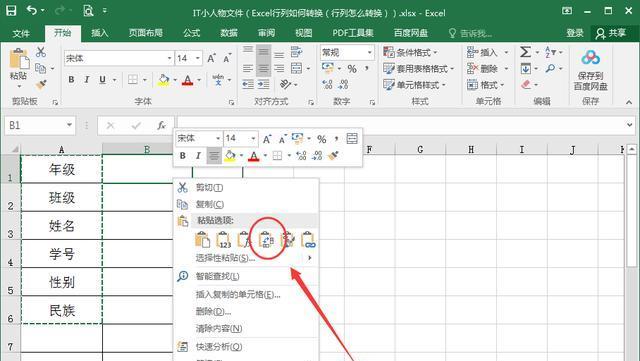Choose the first plain Paste option icon
The width and height of the screenshot is (640, 361).
(202, 239)
